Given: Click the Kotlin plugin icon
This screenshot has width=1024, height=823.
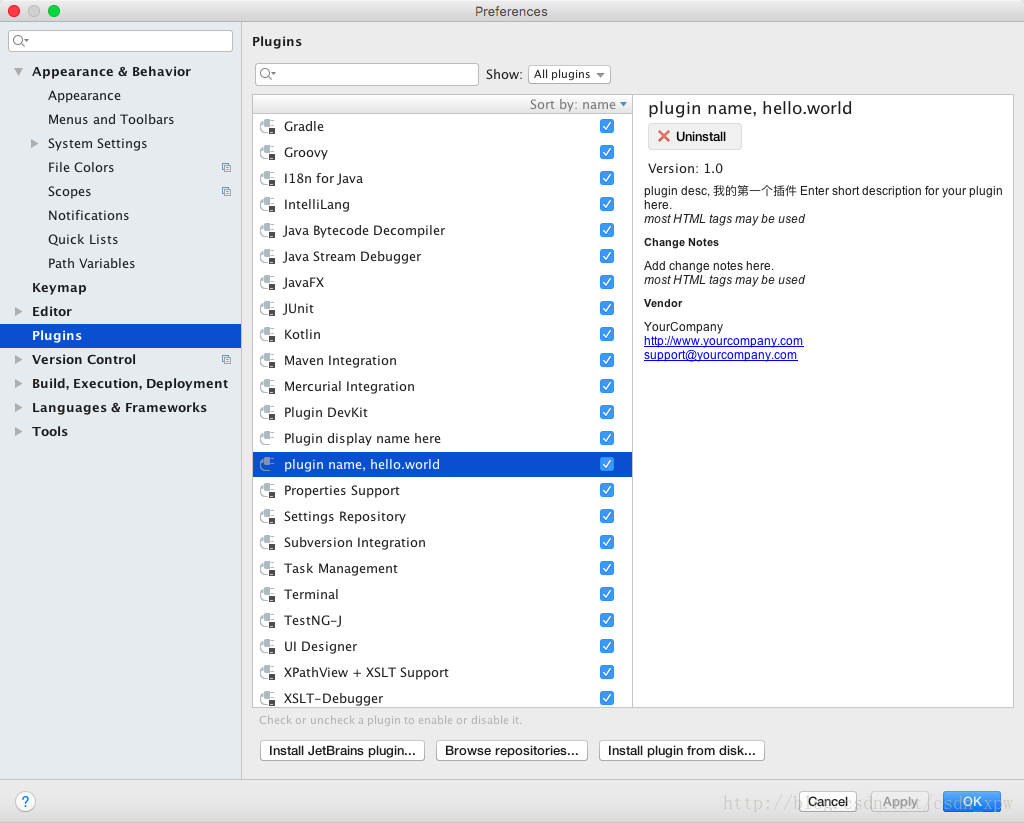Looking at the screenshot, I should [x=268, y=334].
